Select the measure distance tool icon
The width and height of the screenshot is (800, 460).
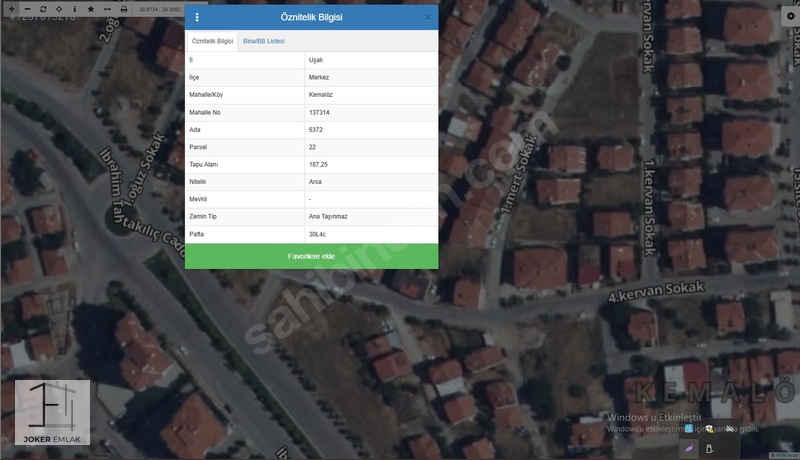(x=106, y=8)
